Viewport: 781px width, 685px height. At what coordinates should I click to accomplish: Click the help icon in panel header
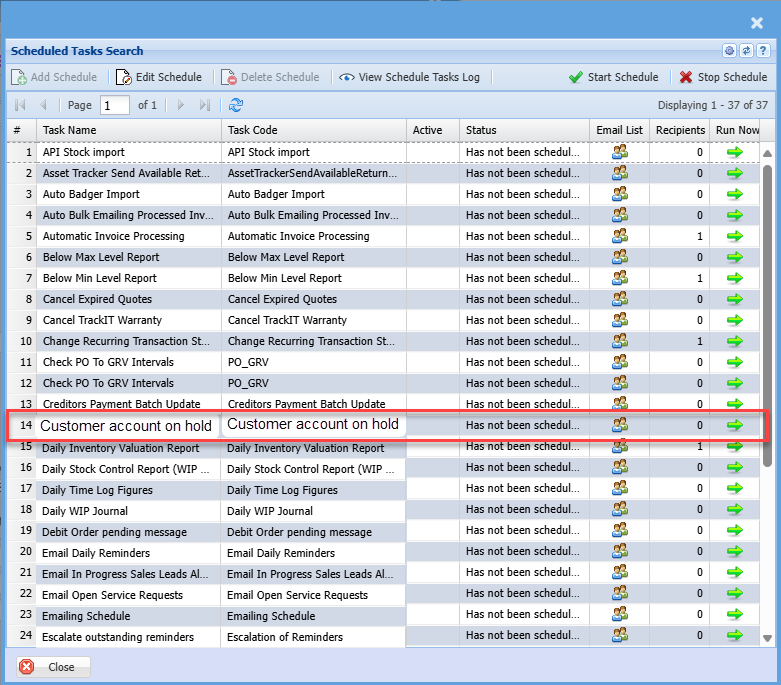(x=762, y=51)
